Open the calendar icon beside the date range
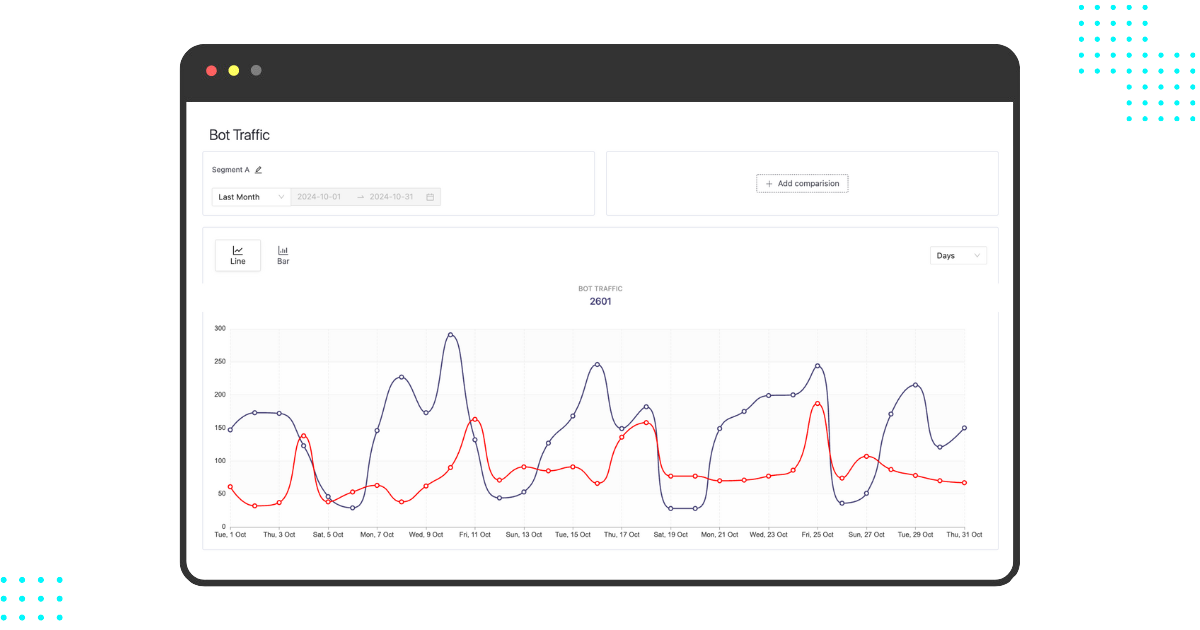Screen dimensions: 1200x630 pyautogui.click(x=430, y=196)
